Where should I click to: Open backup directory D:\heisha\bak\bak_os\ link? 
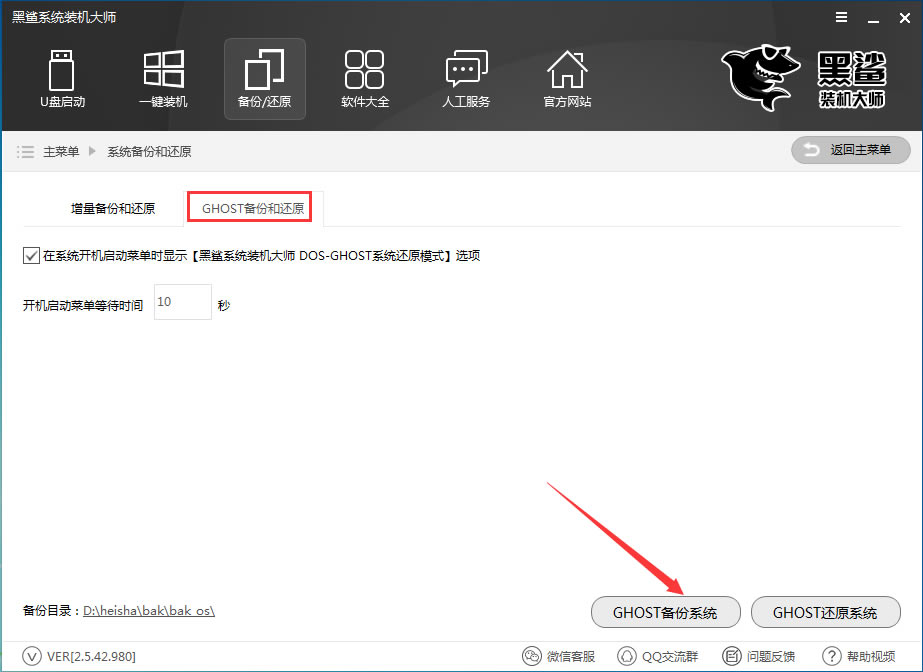pos(149,611)
